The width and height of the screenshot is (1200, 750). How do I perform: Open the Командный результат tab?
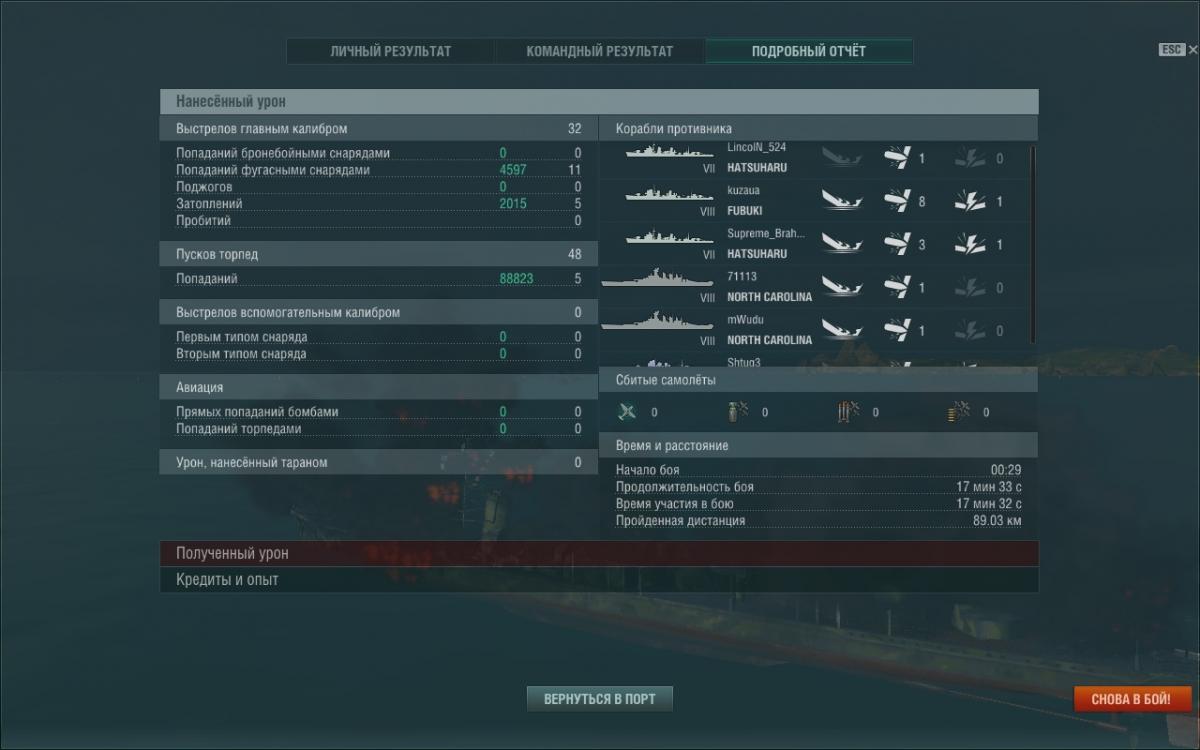[600, 51]
